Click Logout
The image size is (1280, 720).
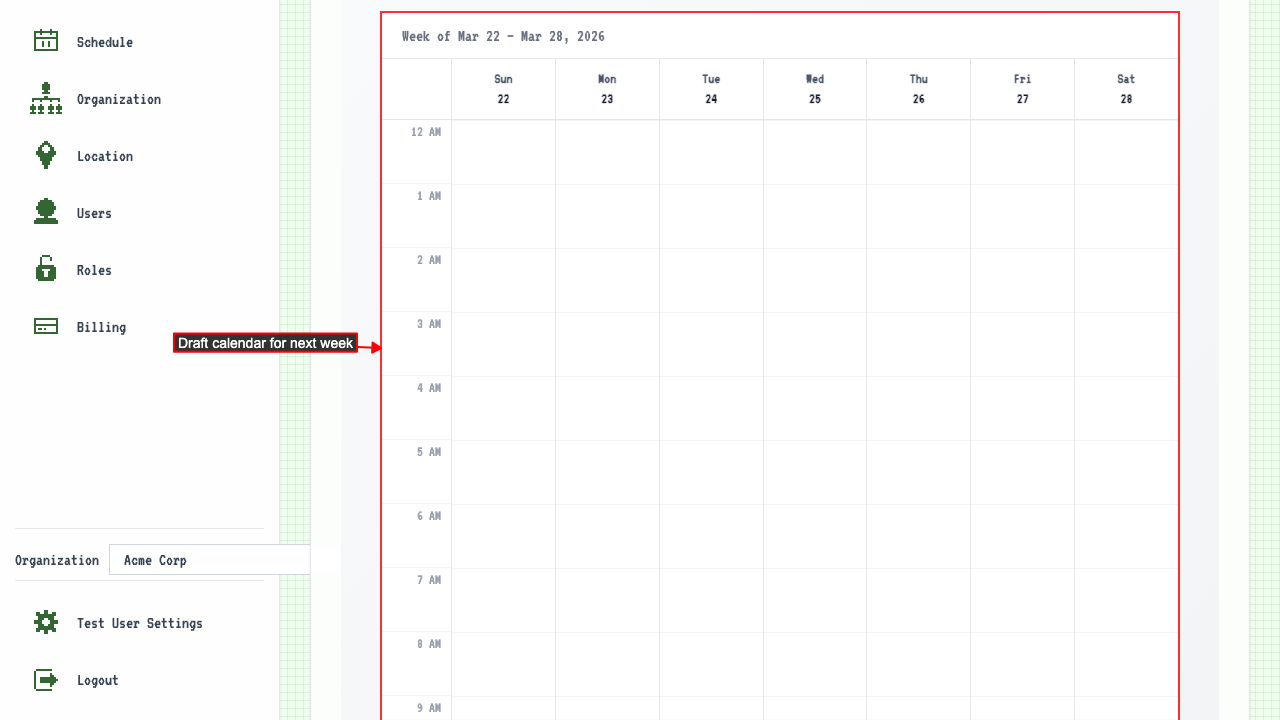point(97,679)
